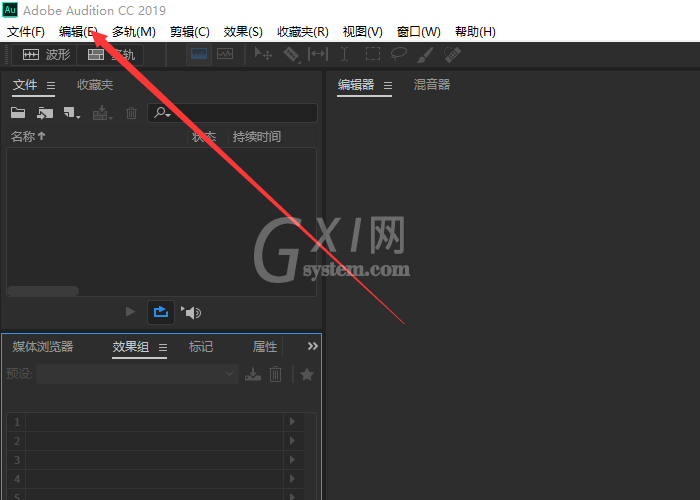Open the 编辑(E) menu
Image resolution: width=700 pixels, height=500 pixels.
click(78, 32)
